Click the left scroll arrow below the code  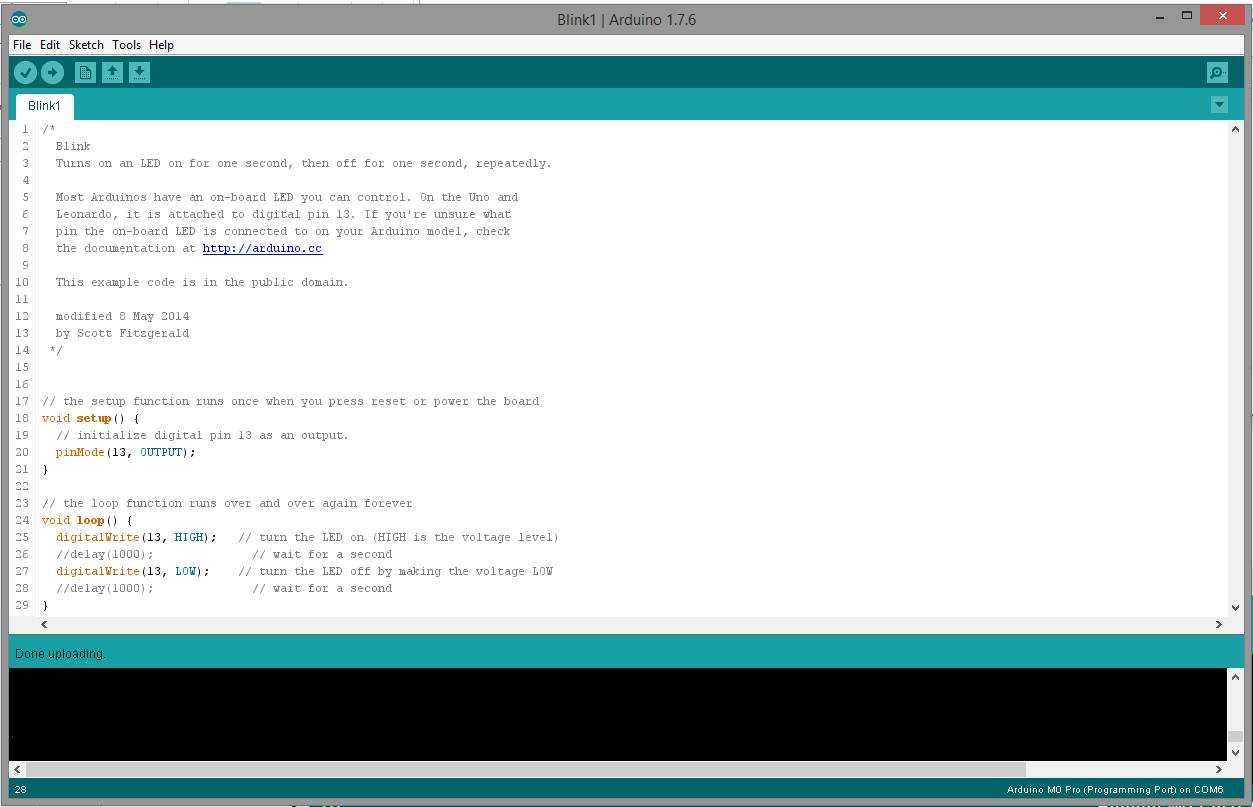pyautogui.click(x=43, y=623)
